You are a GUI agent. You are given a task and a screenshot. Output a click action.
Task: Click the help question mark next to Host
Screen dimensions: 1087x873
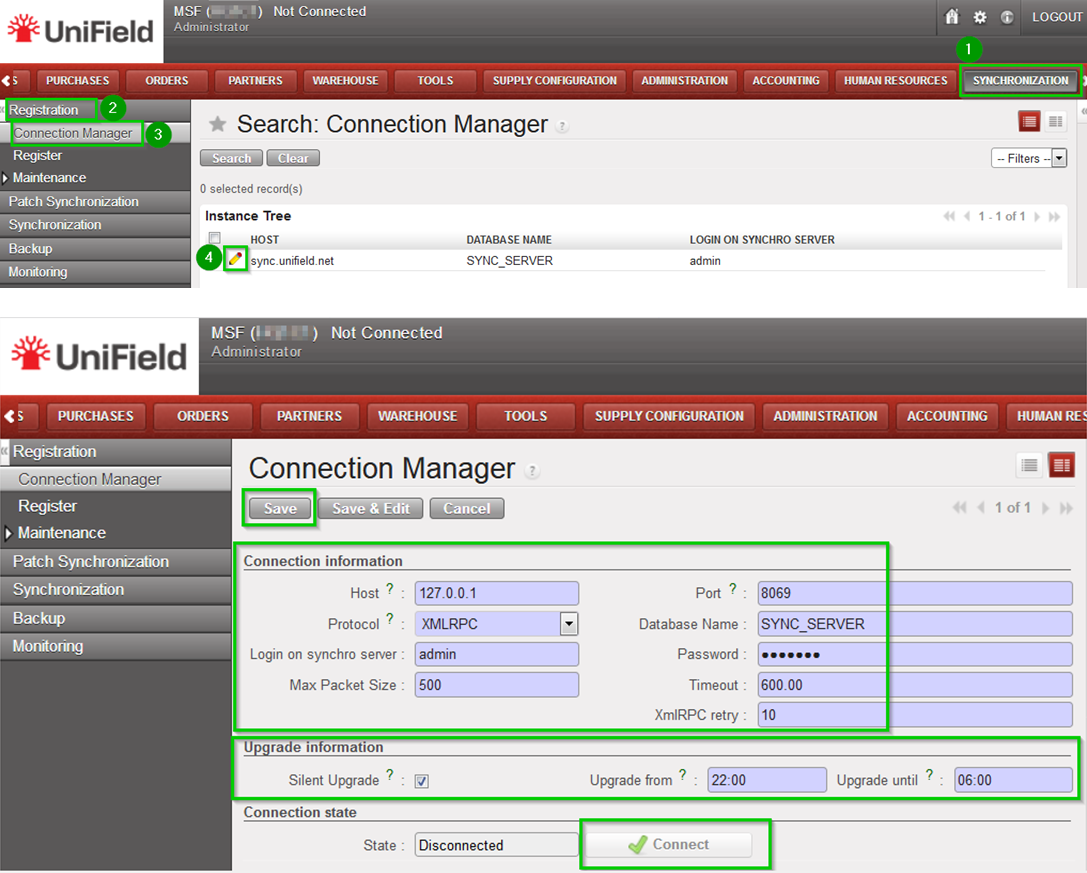390,589
